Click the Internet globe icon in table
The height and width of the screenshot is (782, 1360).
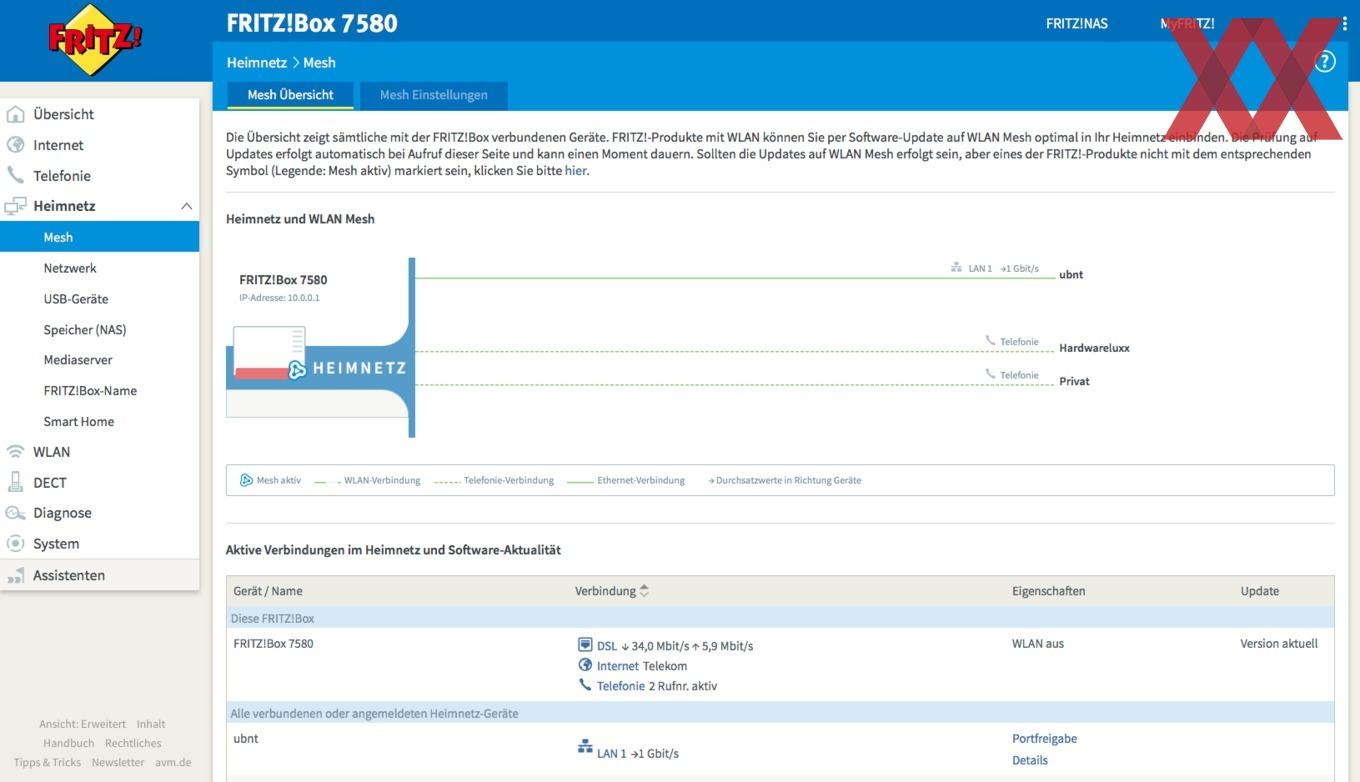point(585,665)
